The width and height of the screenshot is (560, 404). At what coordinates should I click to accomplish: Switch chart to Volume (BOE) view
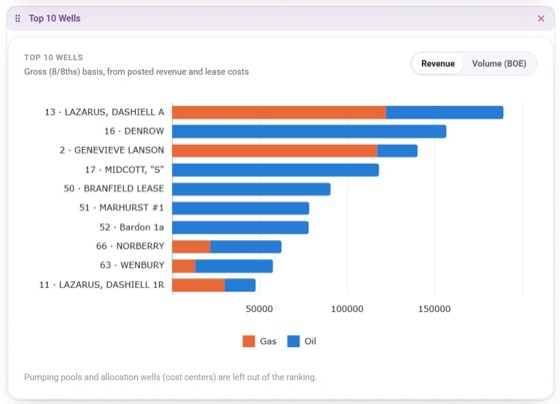(499, 64)
